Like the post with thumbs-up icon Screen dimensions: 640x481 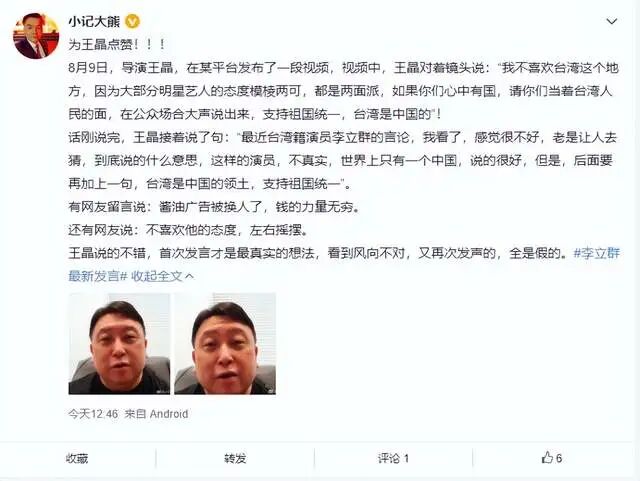coord(547,457)
